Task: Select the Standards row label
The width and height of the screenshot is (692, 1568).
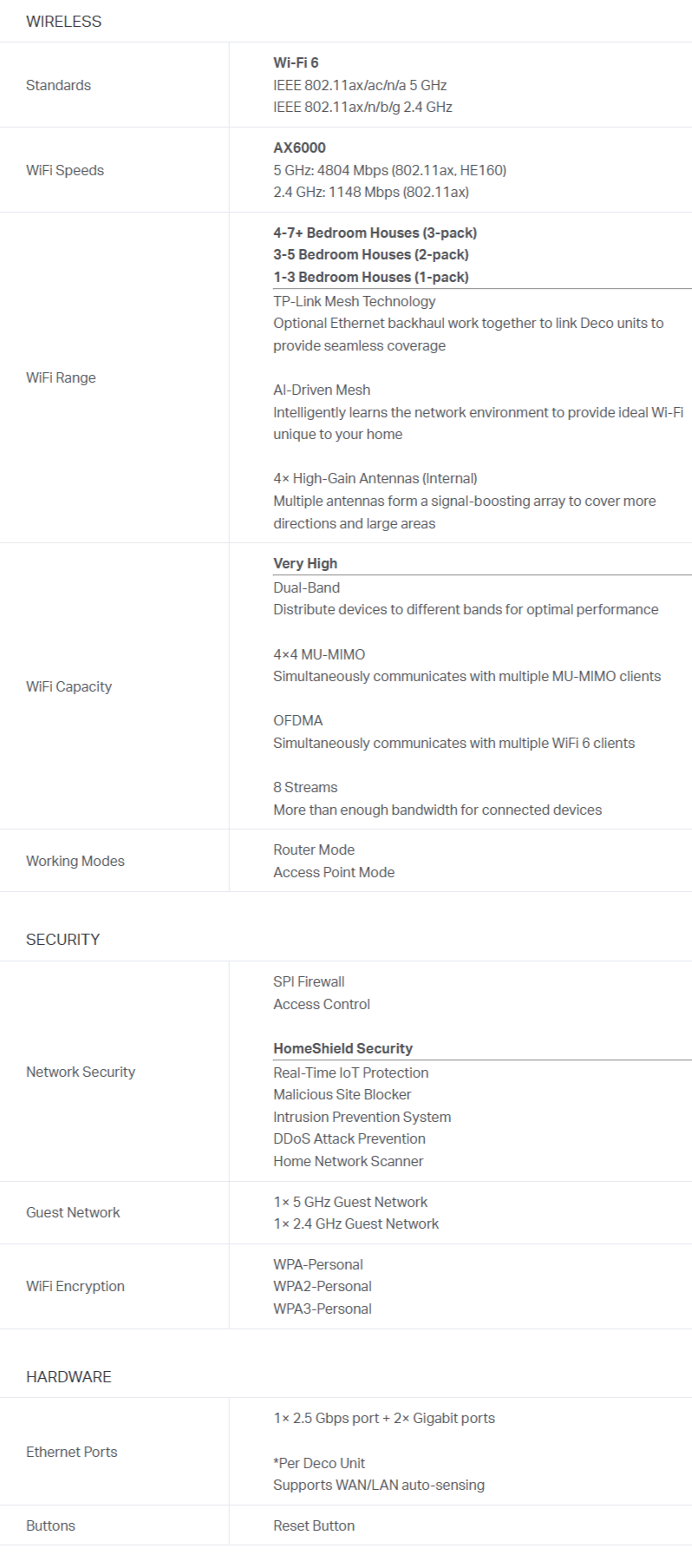Action: [58, 85]
